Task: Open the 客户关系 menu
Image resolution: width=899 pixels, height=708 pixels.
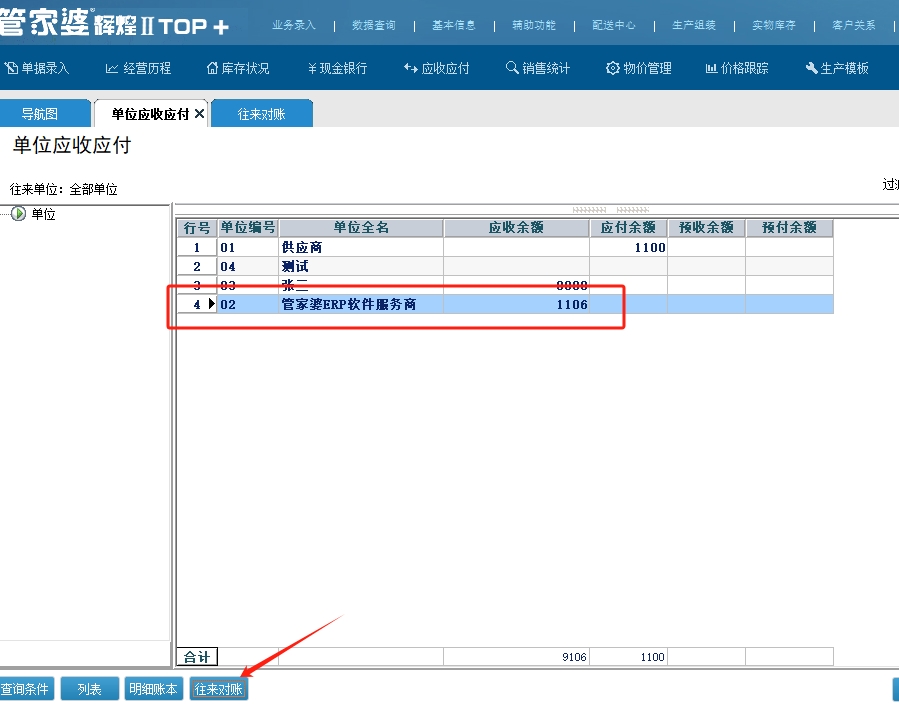Action: tap(854, 25)
